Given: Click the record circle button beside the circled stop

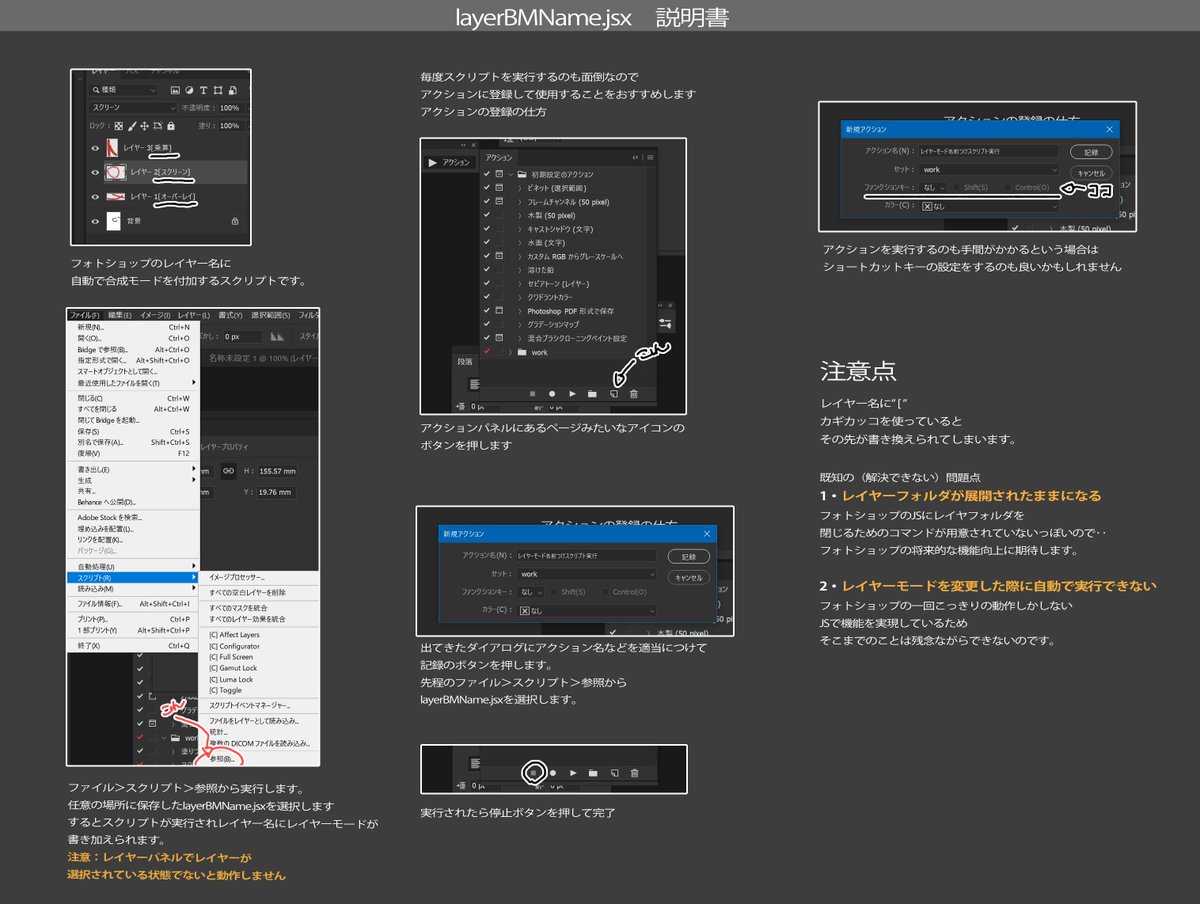Looking at the screenshot, I should pyautogui.click(x=553, y=772).
